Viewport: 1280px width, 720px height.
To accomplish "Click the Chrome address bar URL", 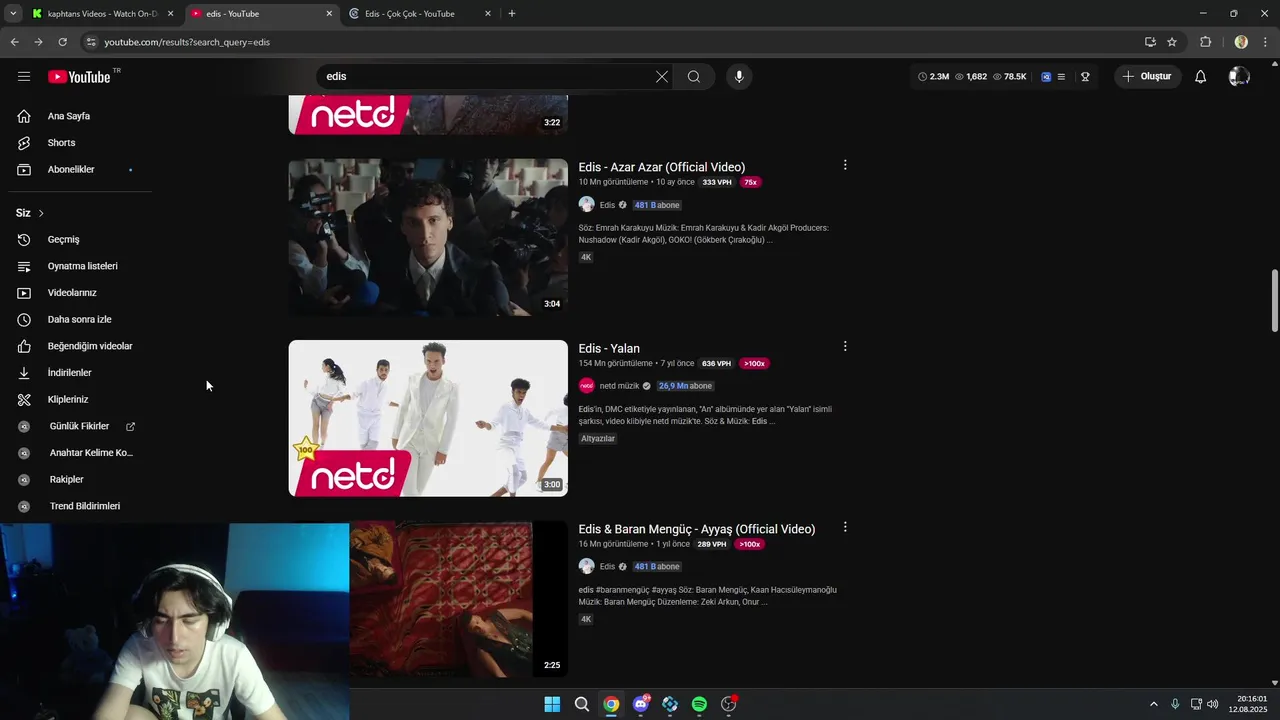I will click(x=187, y=42).
